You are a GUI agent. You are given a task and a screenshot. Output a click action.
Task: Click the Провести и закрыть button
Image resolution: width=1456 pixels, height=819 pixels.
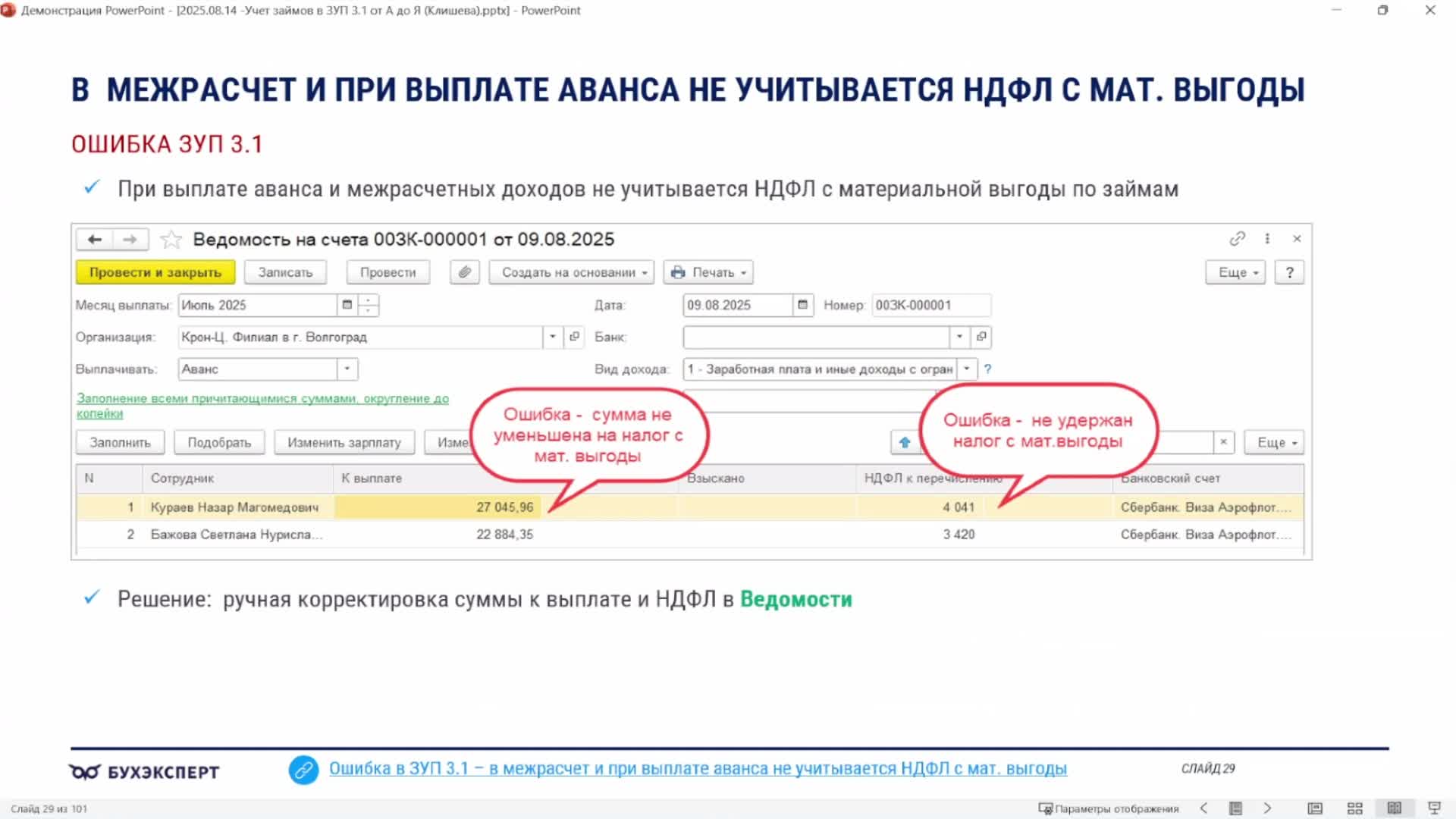155,272
